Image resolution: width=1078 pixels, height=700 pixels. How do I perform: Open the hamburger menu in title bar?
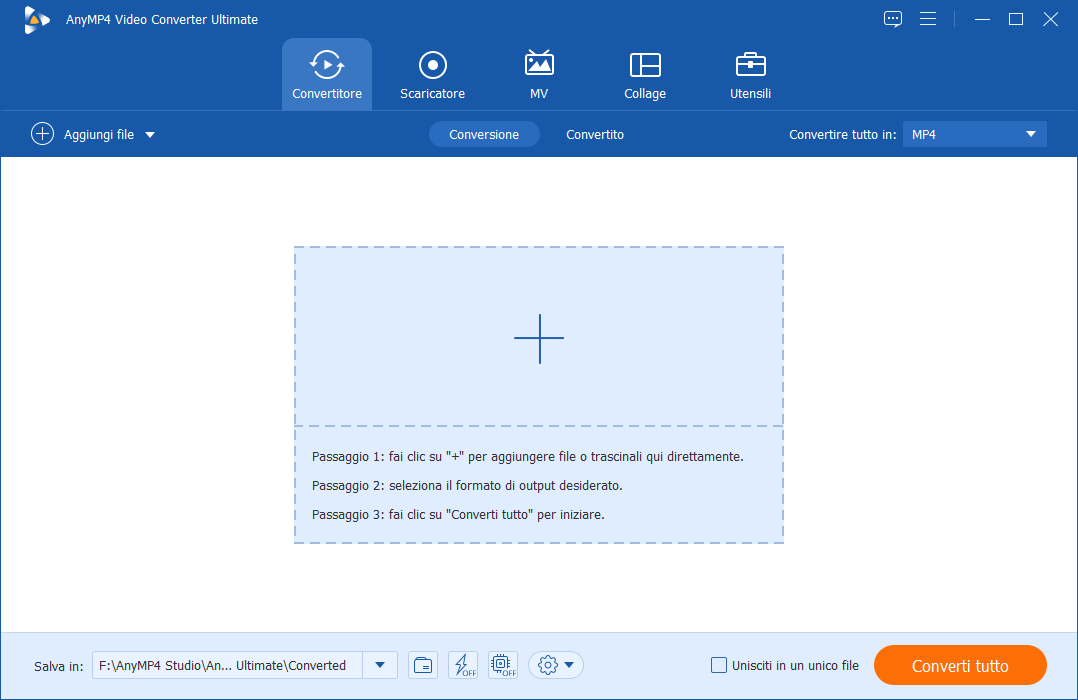click(928, 19)
